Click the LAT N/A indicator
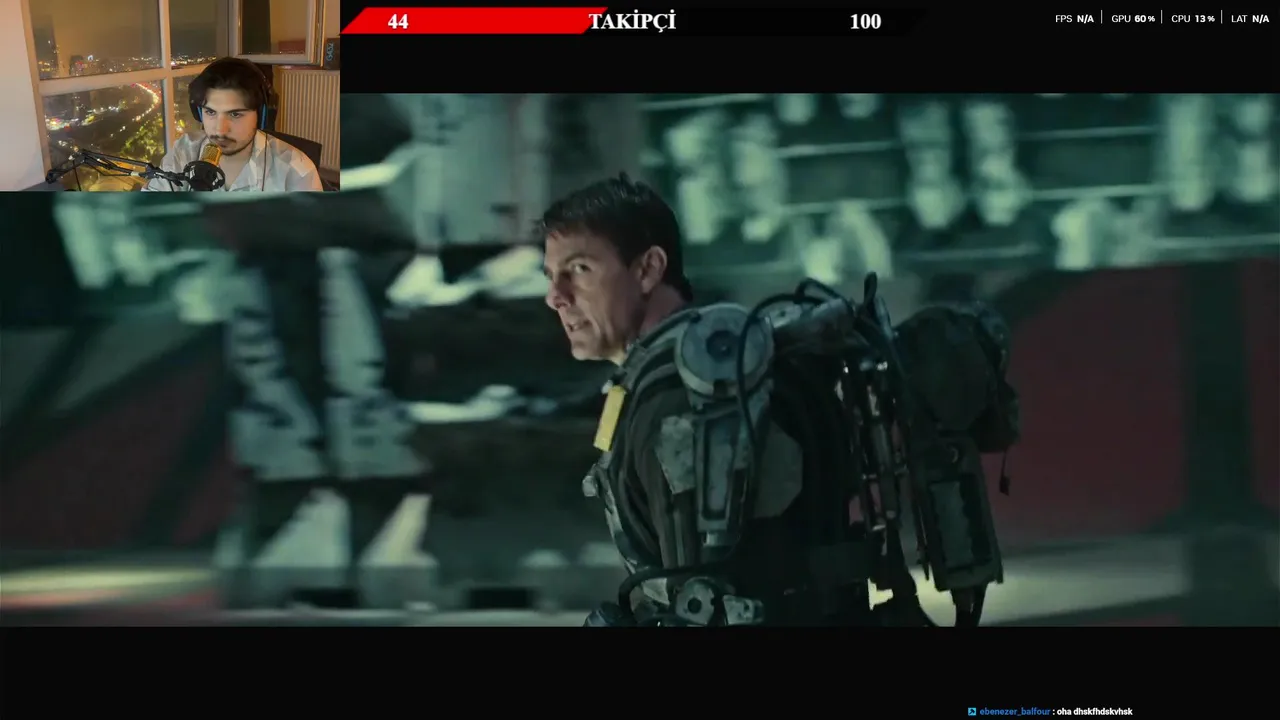The image size is (1280, 720). (1250, 19)
